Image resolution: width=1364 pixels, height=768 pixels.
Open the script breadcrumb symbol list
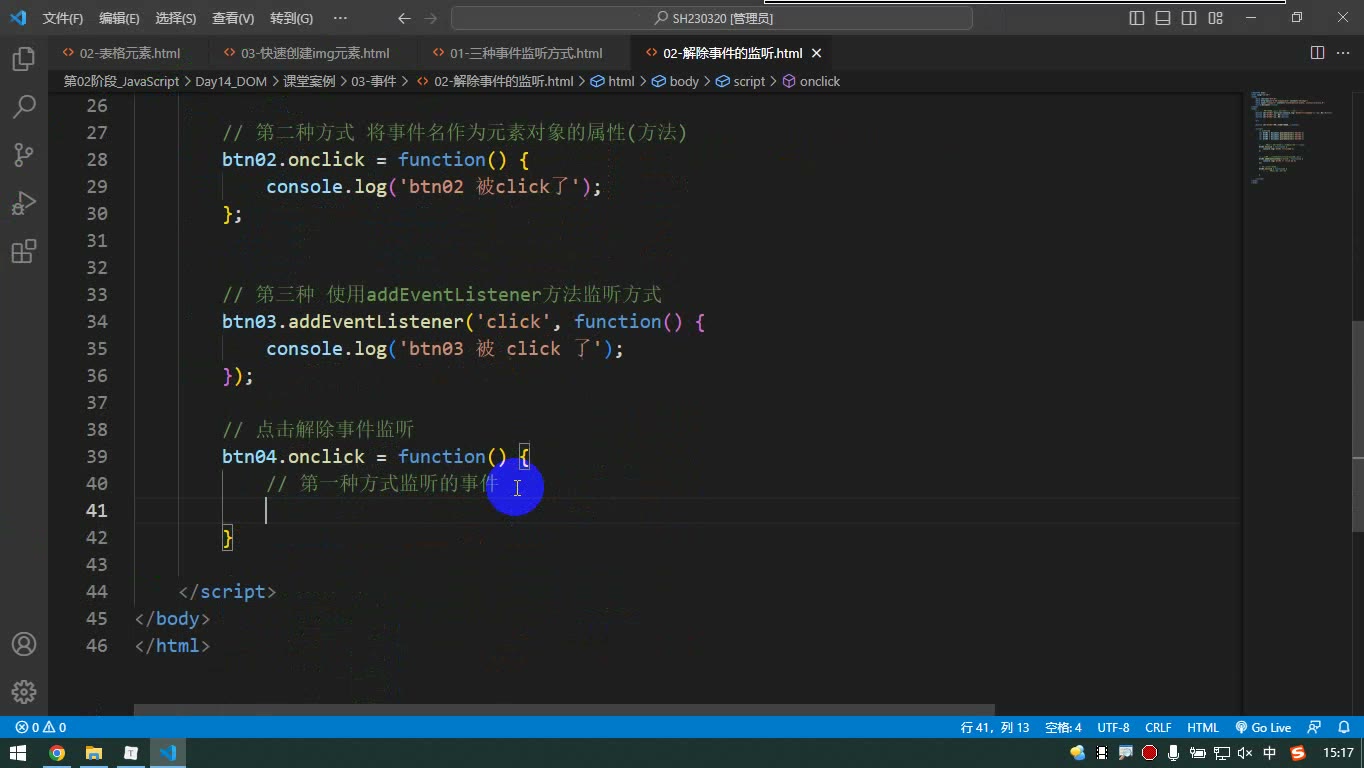pyautogui.click(x=740, y=82)
